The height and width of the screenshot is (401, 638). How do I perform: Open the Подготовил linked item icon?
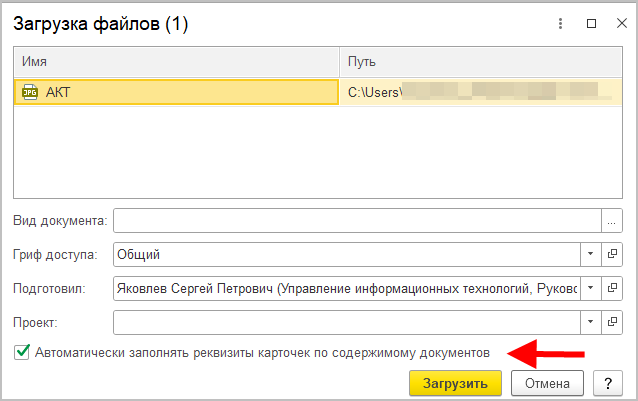(x=612, y=288)
